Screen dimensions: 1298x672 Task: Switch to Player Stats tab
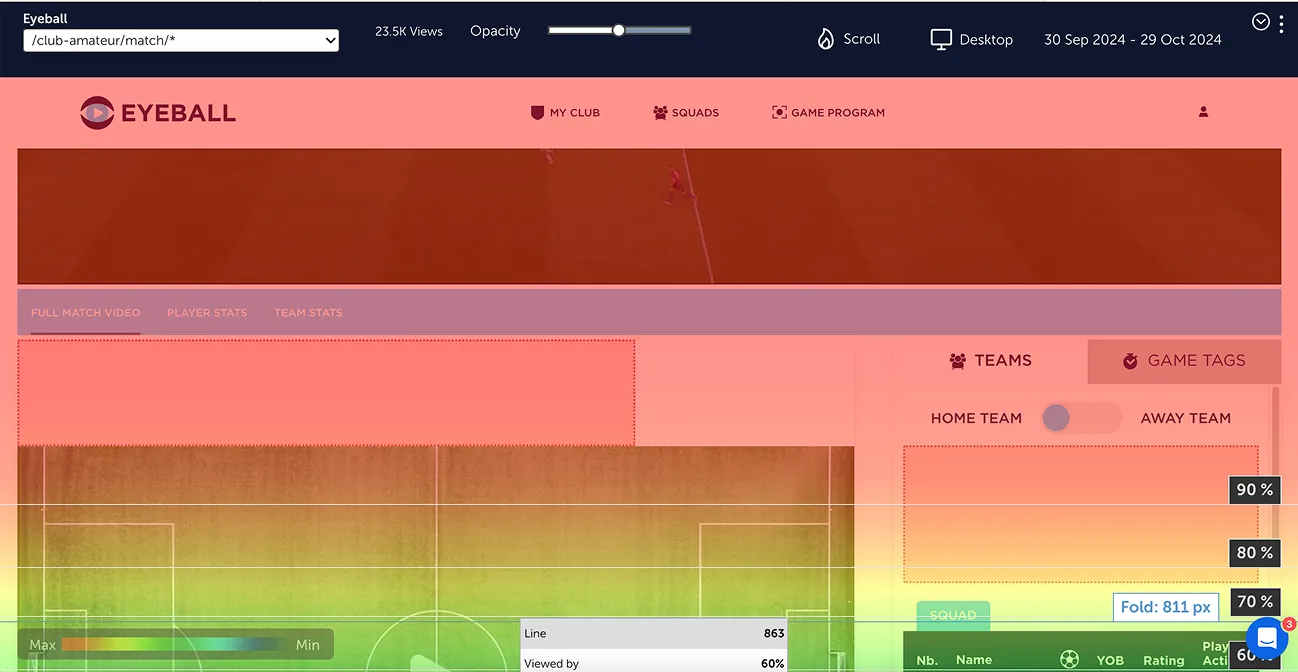coord(207,313)
